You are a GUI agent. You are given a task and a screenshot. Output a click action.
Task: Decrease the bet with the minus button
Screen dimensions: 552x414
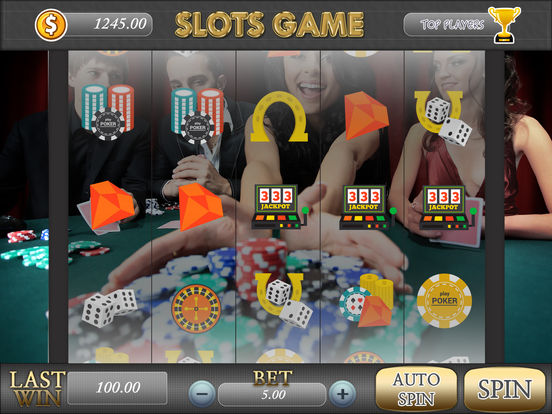[x=202, y=394]
